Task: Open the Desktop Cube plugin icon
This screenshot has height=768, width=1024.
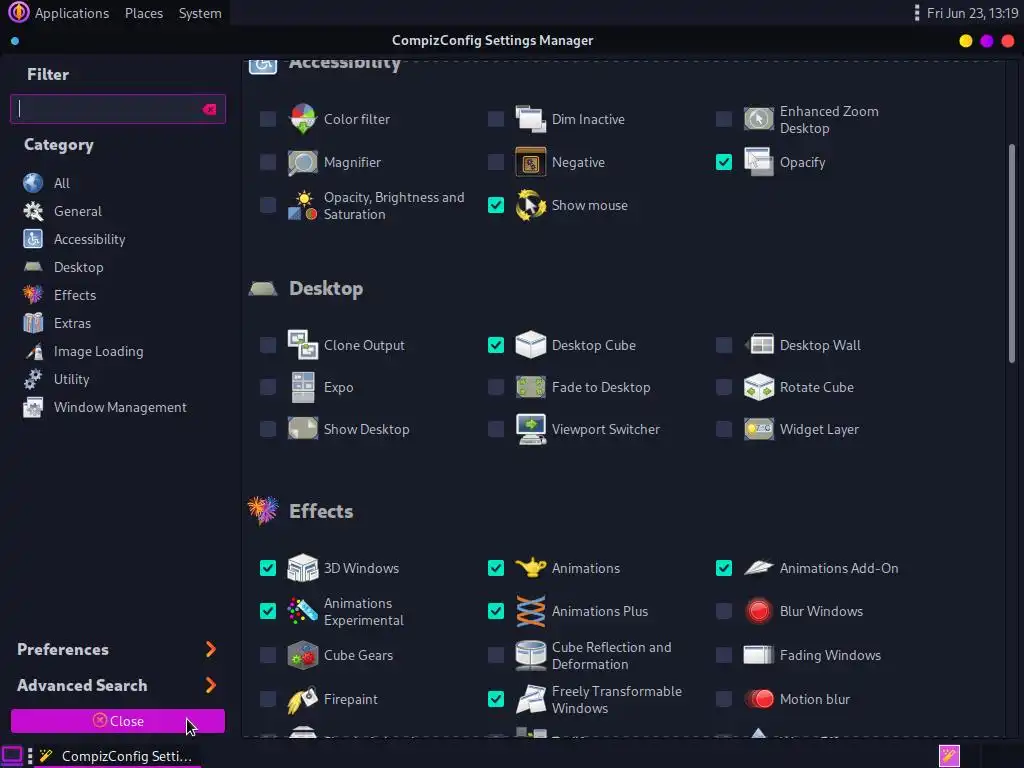Action: pyautogui.click(x=530, y=345)
